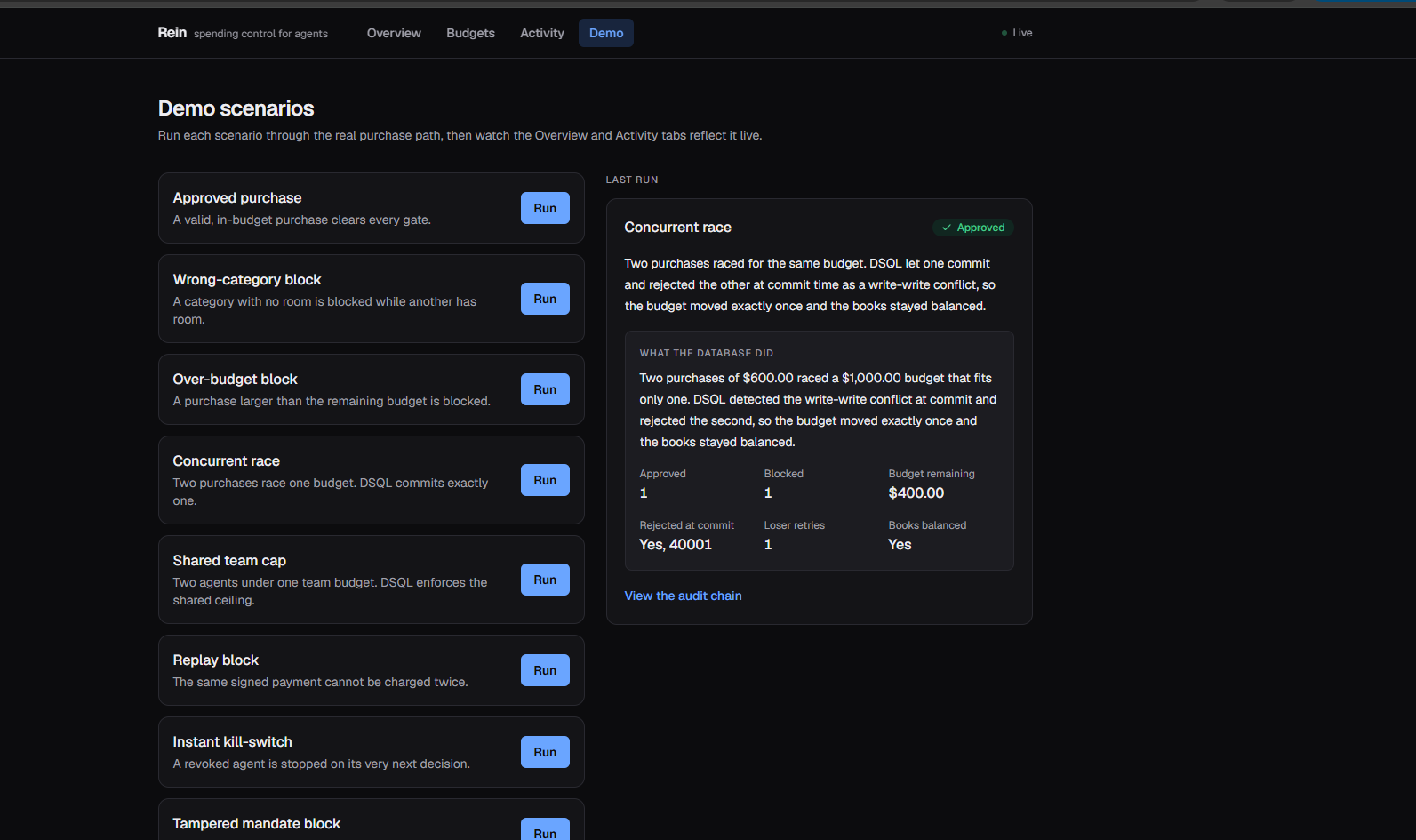Click the Approved stat label in database box
1416x840 pixels.
coord(663,474)
